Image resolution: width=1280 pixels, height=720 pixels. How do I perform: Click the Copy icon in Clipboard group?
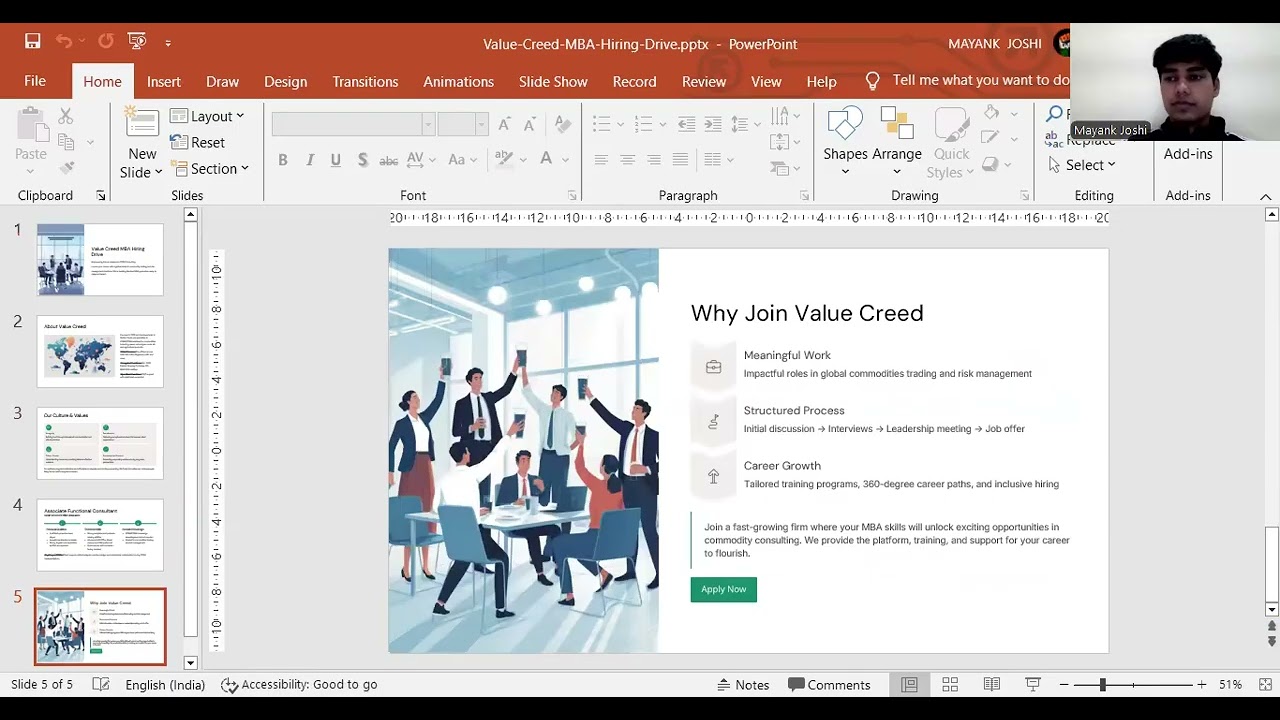[66, 142]
